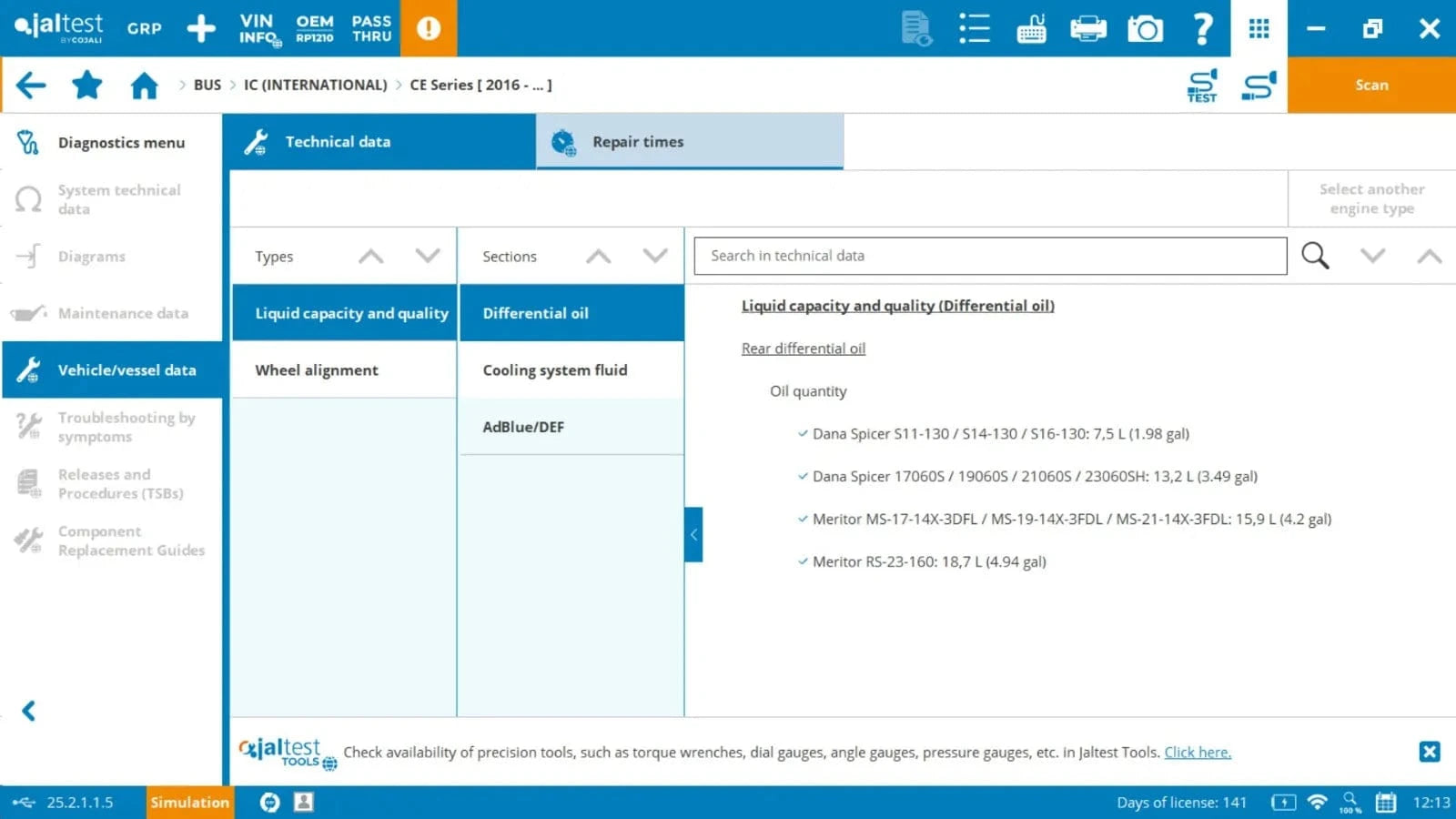Focus the Search in technical data field

[989, 256]
